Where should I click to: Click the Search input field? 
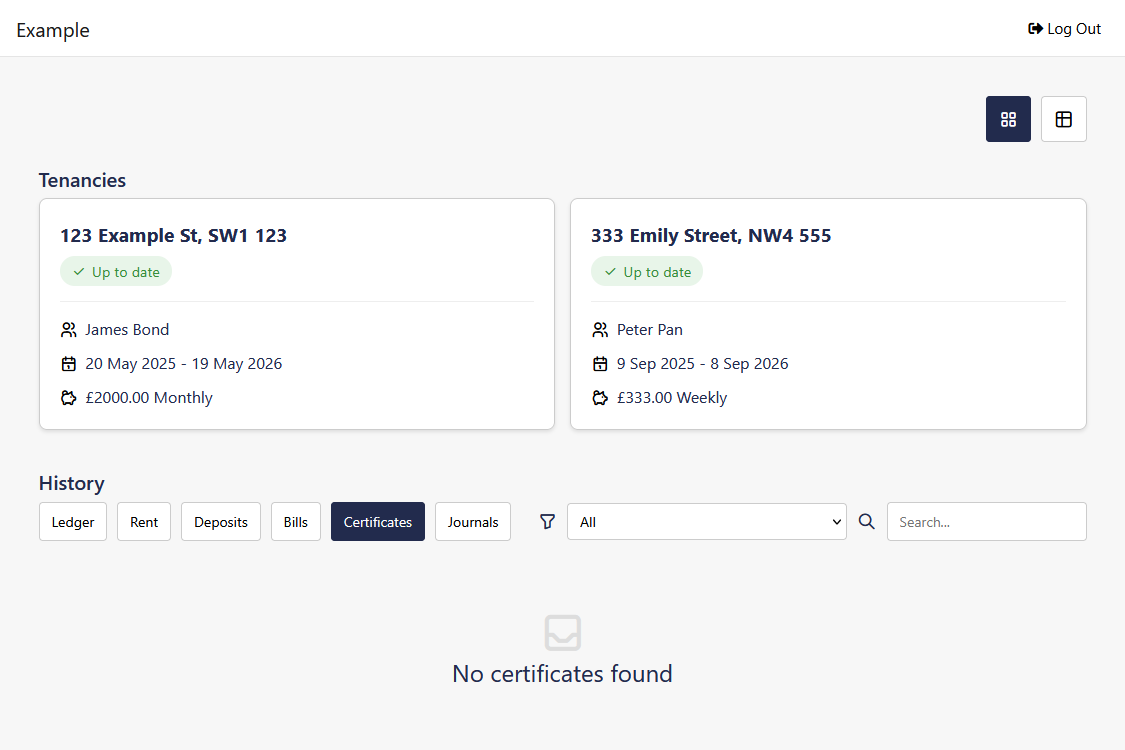pos(986,521)
